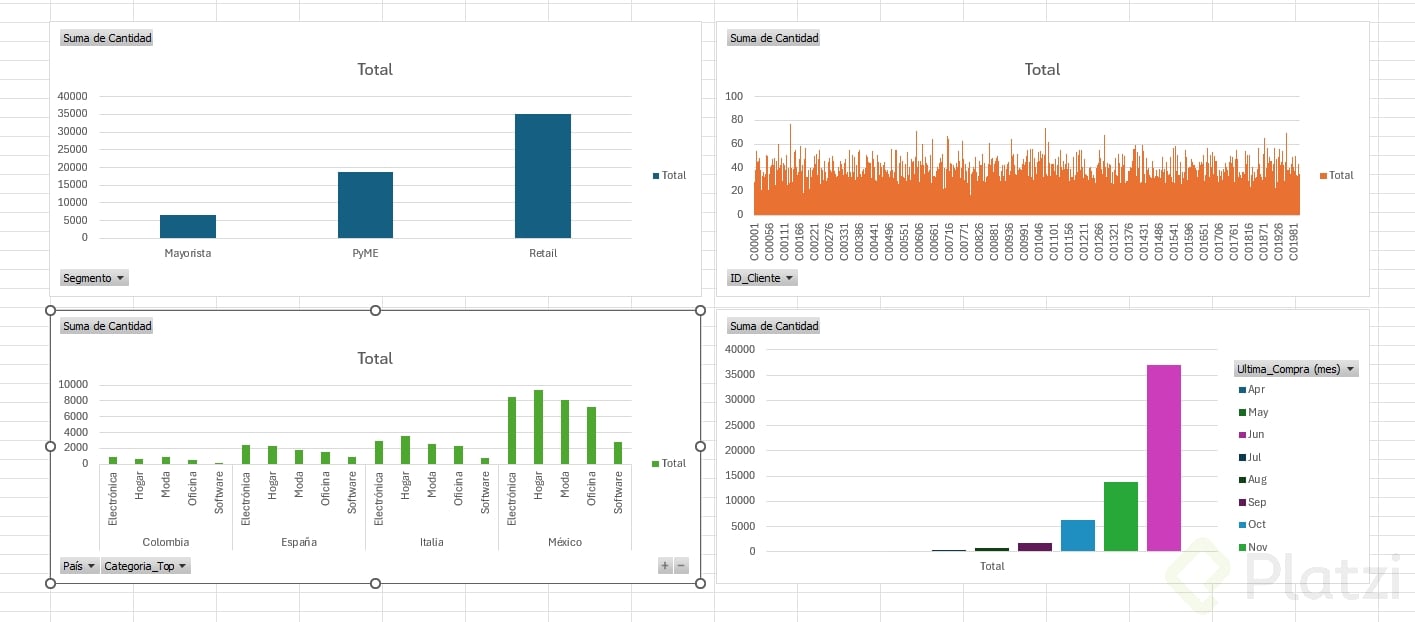Collapse entire field with the minus button
The image size is (1415, 622).
coord(681,566)
